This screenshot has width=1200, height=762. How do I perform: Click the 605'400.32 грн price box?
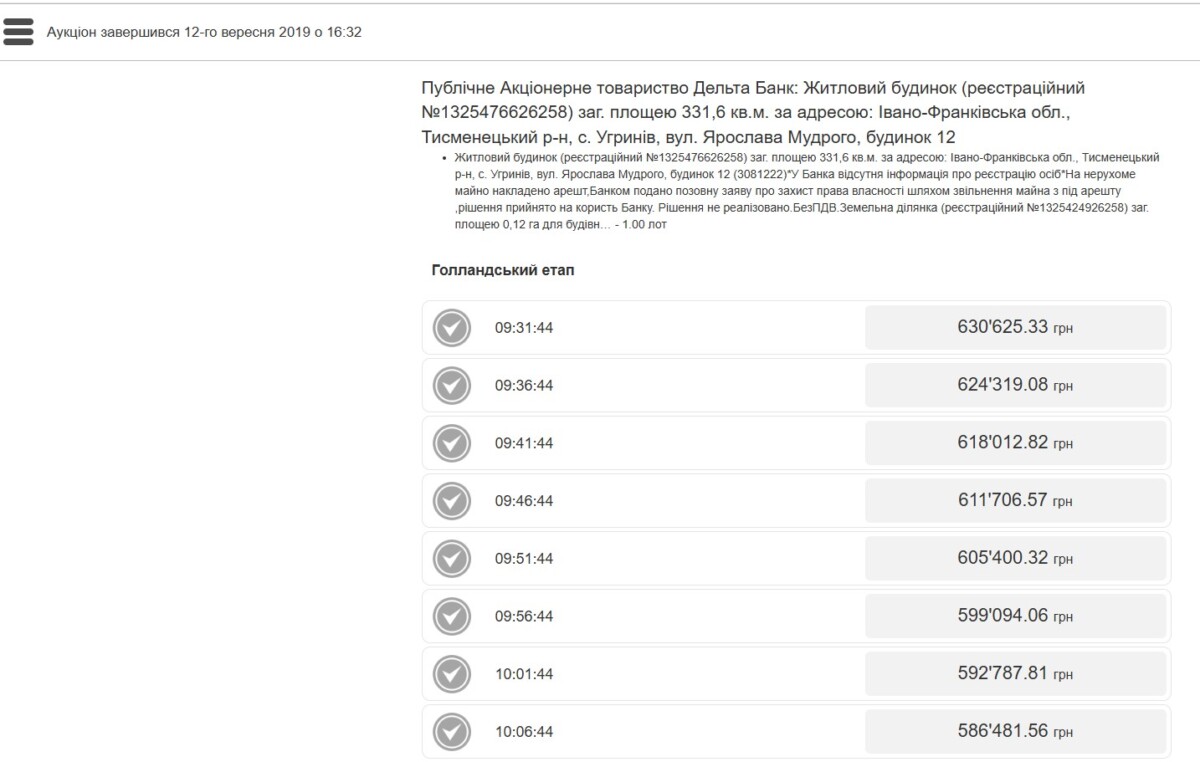(1015, 558)
